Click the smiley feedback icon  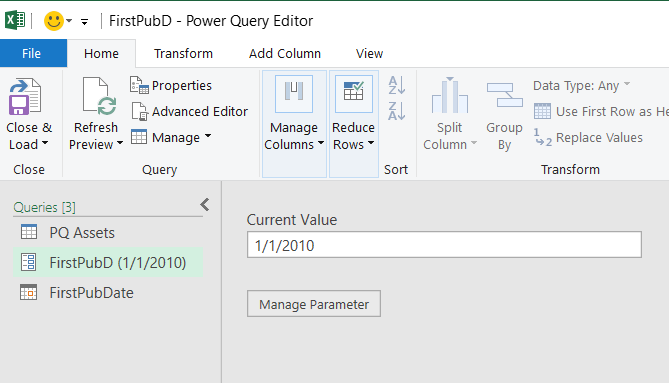pos(54,20)
